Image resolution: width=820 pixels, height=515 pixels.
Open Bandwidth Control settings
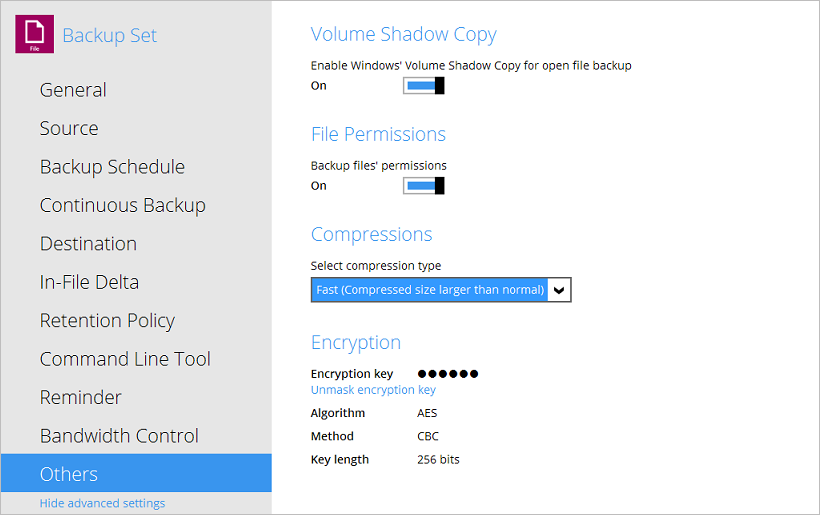[119, 436]
